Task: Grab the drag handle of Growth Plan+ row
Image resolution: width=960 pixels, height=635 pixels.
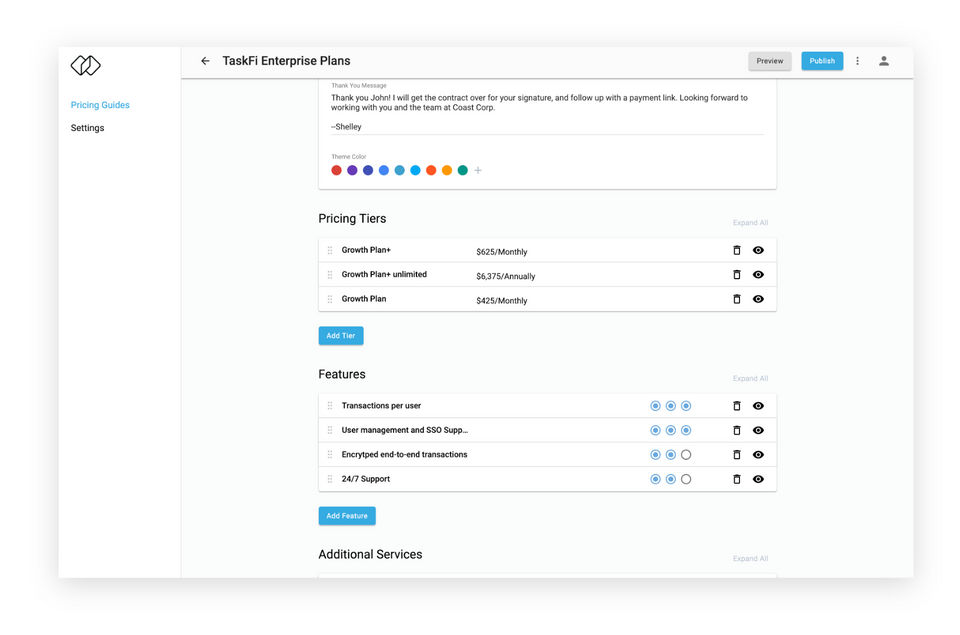Action: (x=330, y=250)
